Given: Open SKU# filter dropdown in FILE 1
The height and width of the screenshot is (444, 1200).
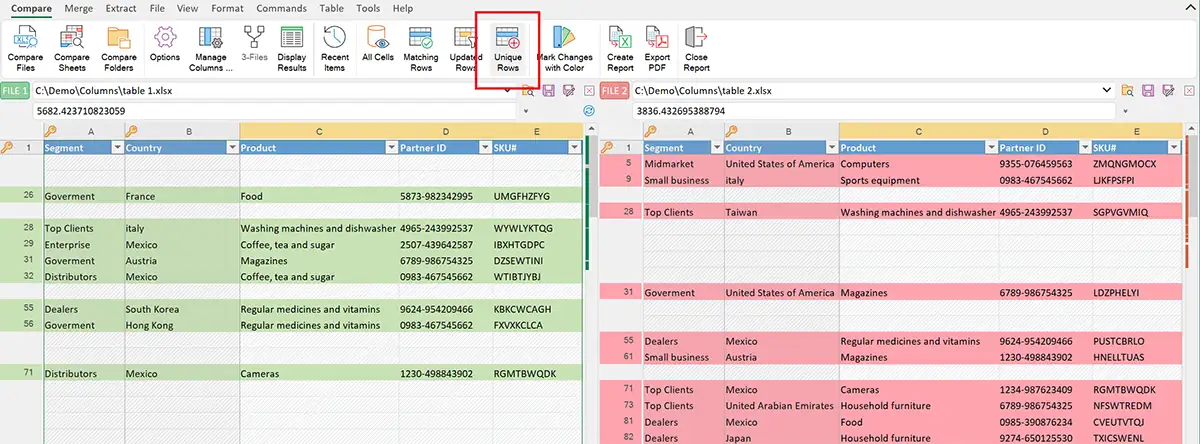Looking at the screenshot, I should tap(573, 148).
